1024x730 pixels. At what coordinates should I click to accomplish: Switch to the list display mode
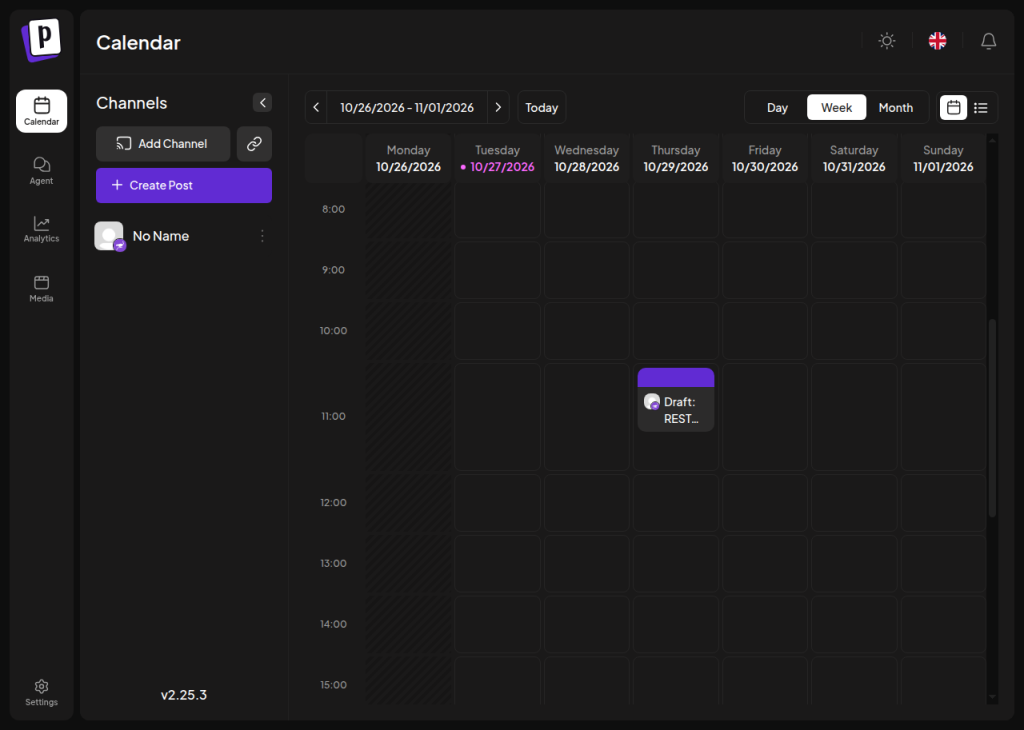point(981,108)
